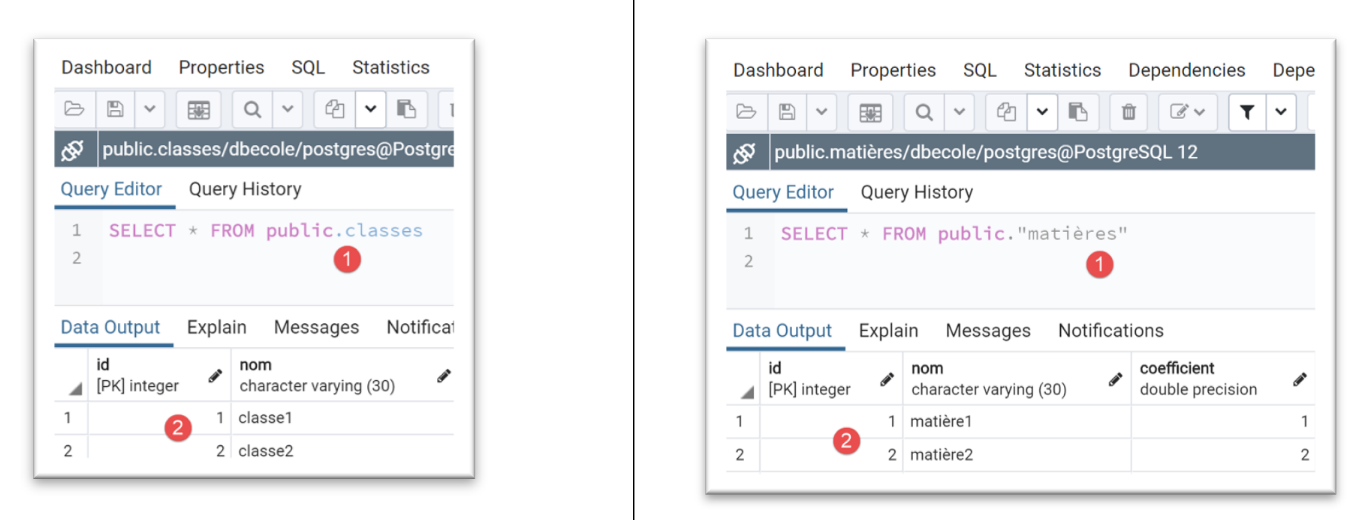This screenshot has height=520, width=1368.
Task: Select Explain tab in classes panel
Action: (216, 327)
